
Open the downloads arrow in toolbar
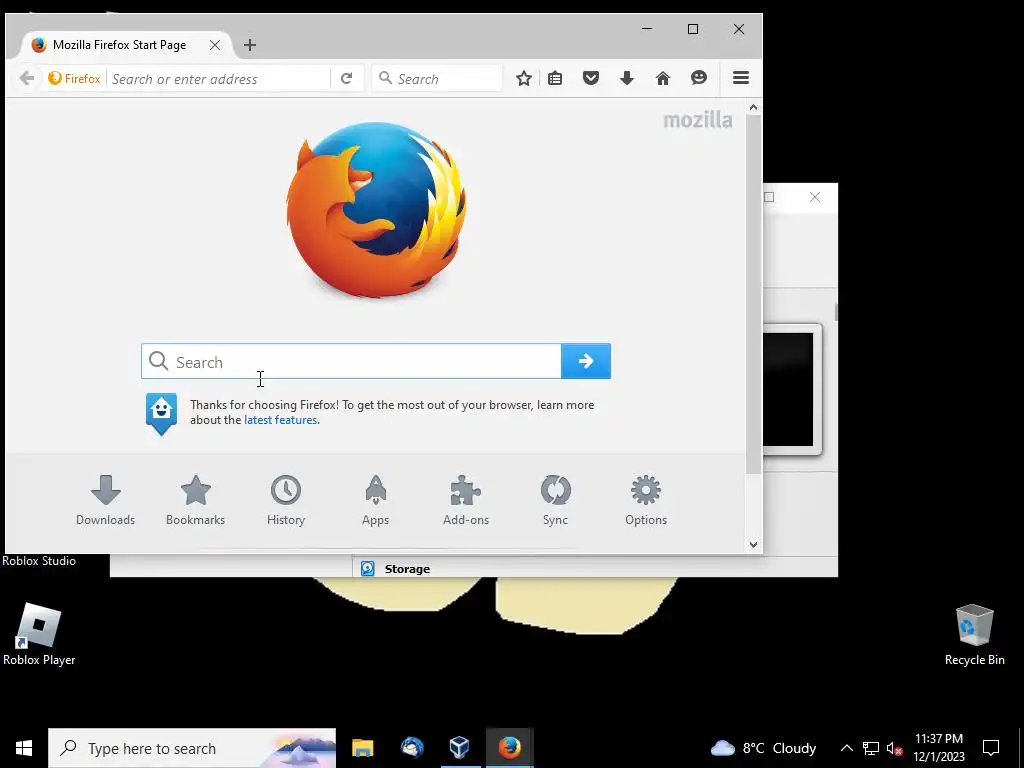(x=627, y=78)
